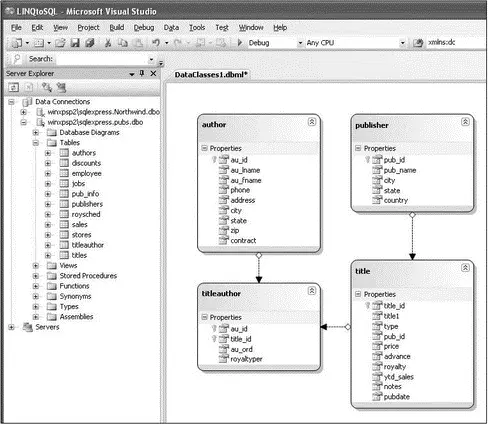
Task: Close the Server Explorer panel
Action: coord(153,73)
